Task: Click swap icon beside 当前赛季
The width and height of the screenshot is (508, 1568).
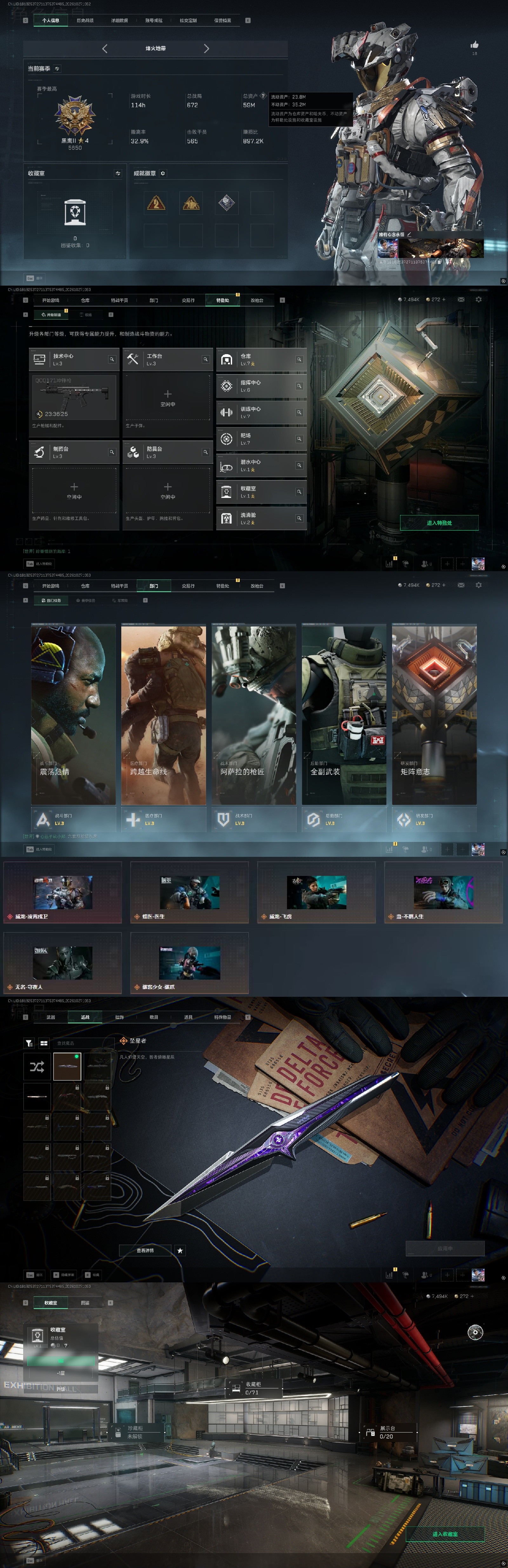Action: (57, 69)
